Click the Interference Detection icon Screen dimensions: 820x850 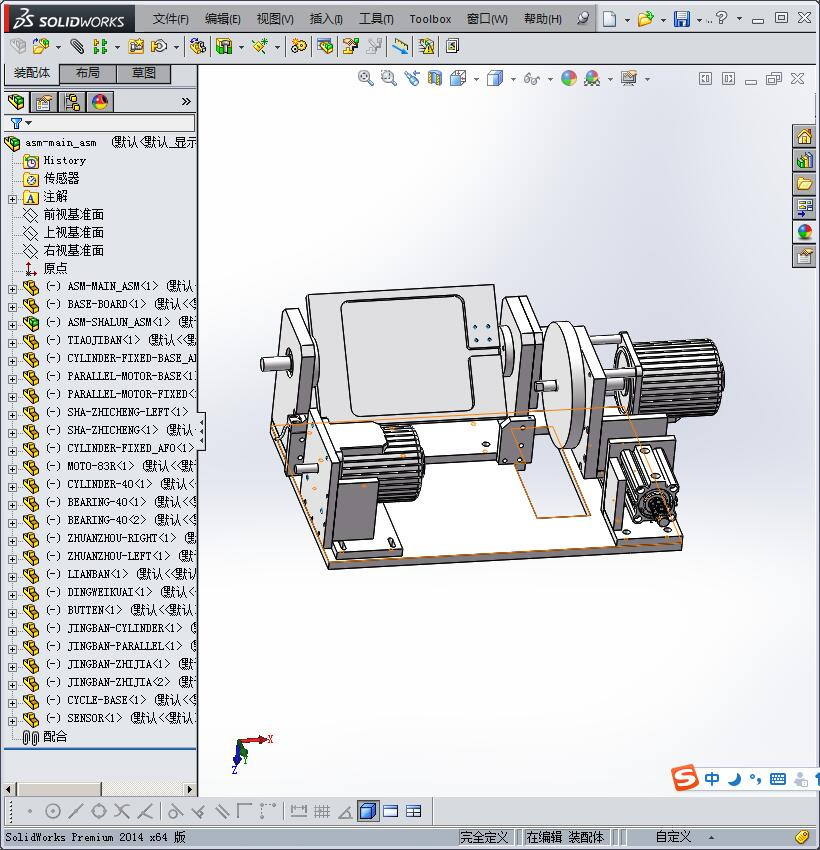click(x=427, y=47)
